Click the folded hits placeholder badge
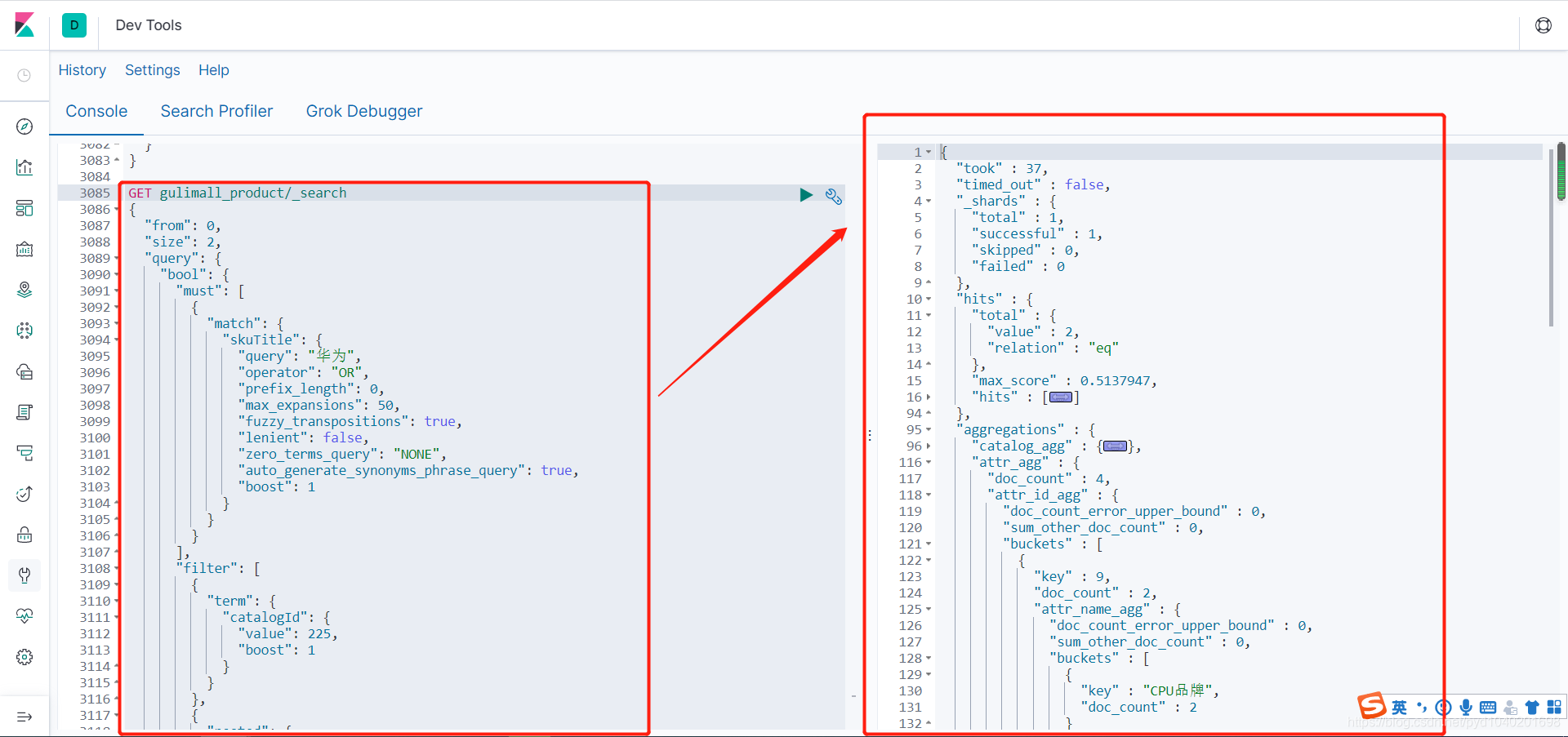This screenshot has width=1568, height=737. (1061, 397)
